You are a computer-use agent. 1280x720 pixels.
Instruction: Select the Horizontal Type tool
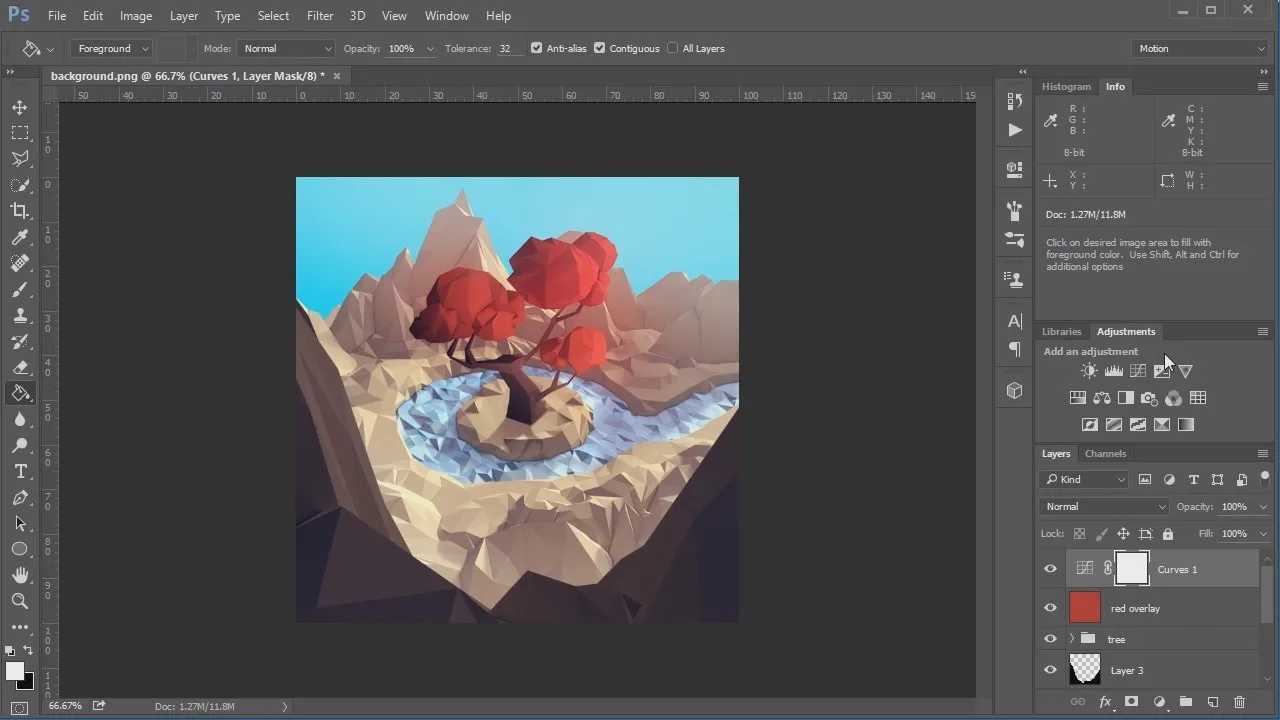pyautogui.click(x=20, y=471)
